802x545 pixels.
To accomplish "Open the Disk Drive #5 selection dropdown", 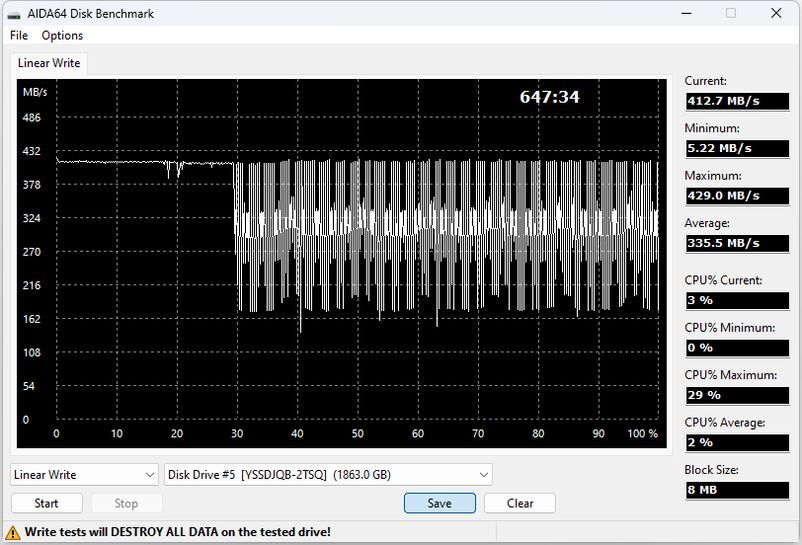I will point(328,475).
